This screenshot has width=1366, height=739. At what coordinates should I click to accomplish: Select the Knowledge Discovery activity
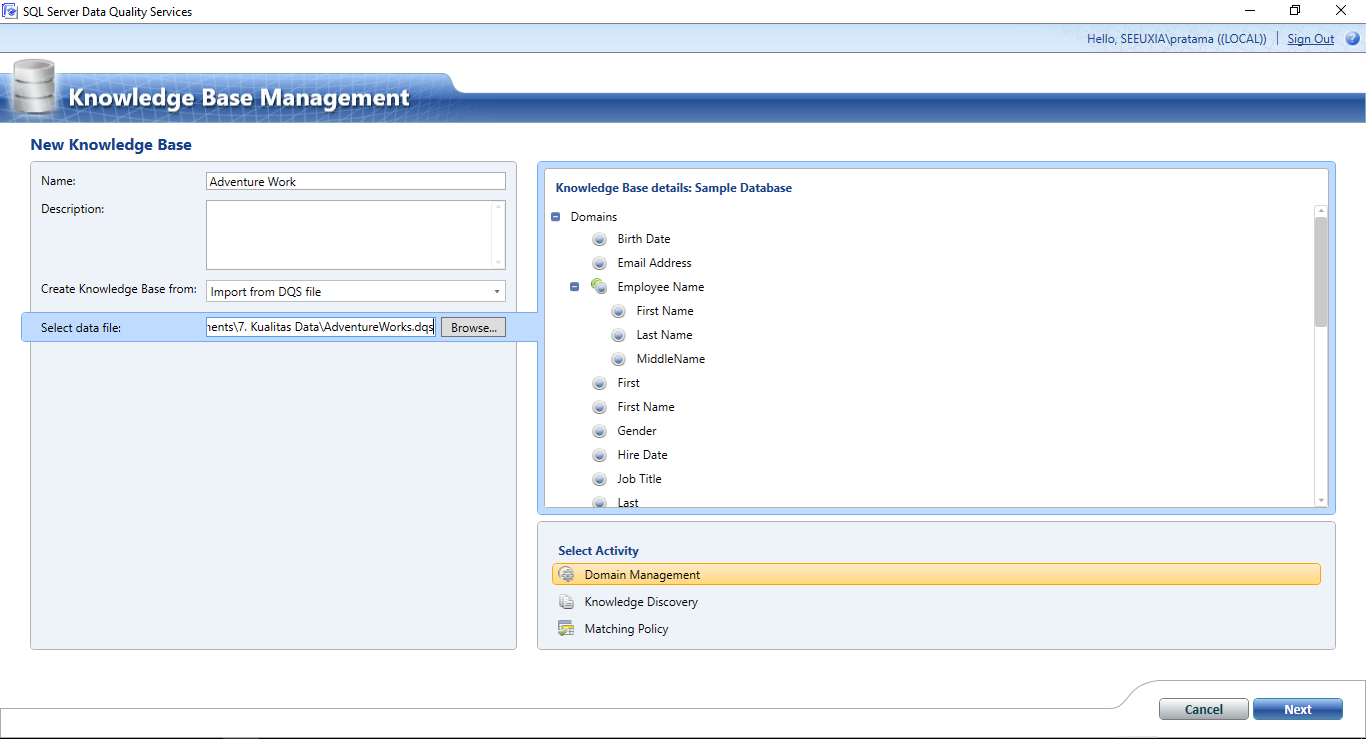[641, 602]
